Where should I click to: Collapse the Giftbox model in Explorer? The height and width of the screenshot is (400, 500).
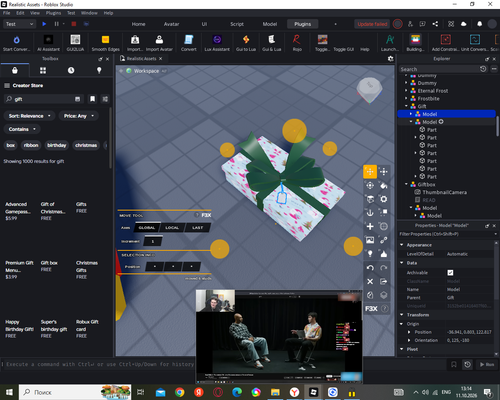tap(406, 184)
